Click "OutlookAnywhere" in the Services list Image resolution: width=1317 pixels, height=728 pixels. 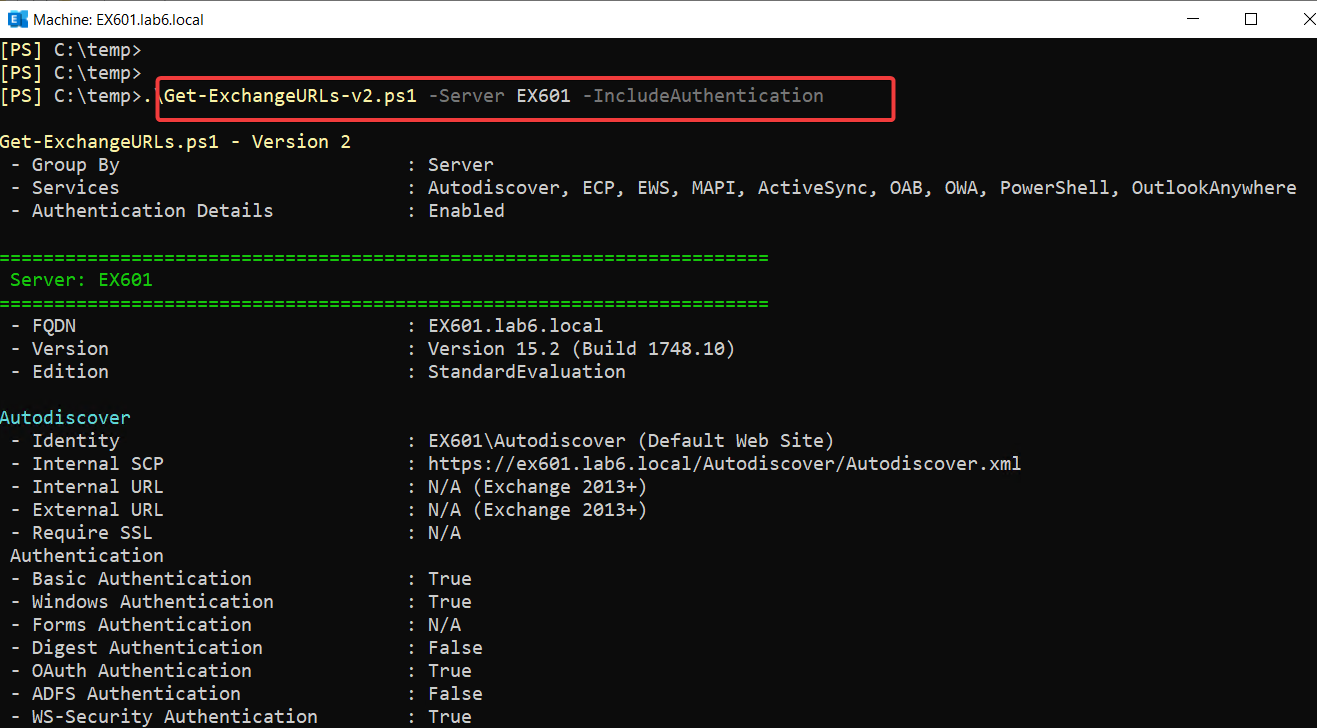click(1214, 188)
